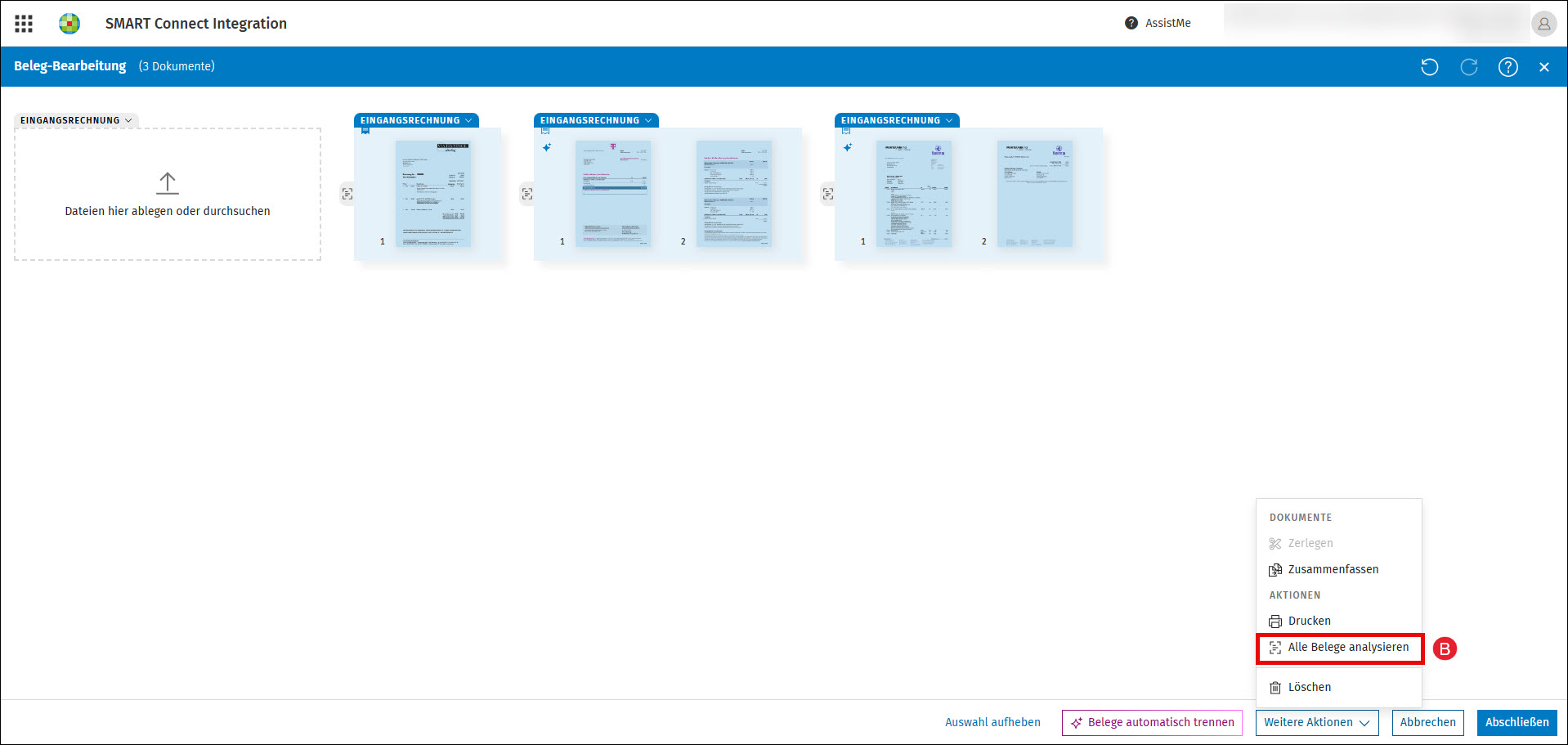Image resolution: width=1568 pixels, height=745 pixels.
Task: Click the disabled Zerlegen menu entry
Action: (1338, 543)
